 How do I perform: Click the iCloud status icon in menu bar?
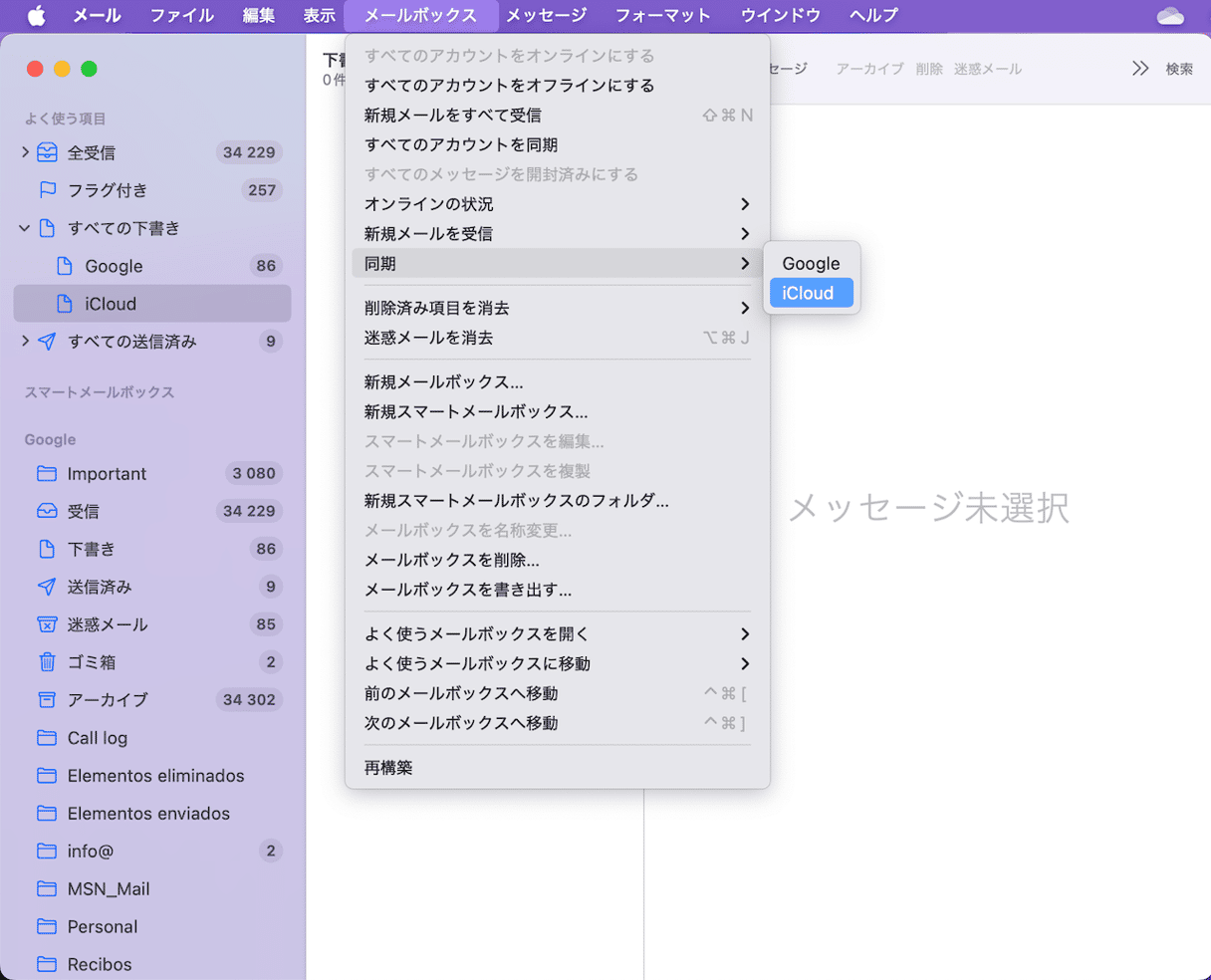point(1170,15)
